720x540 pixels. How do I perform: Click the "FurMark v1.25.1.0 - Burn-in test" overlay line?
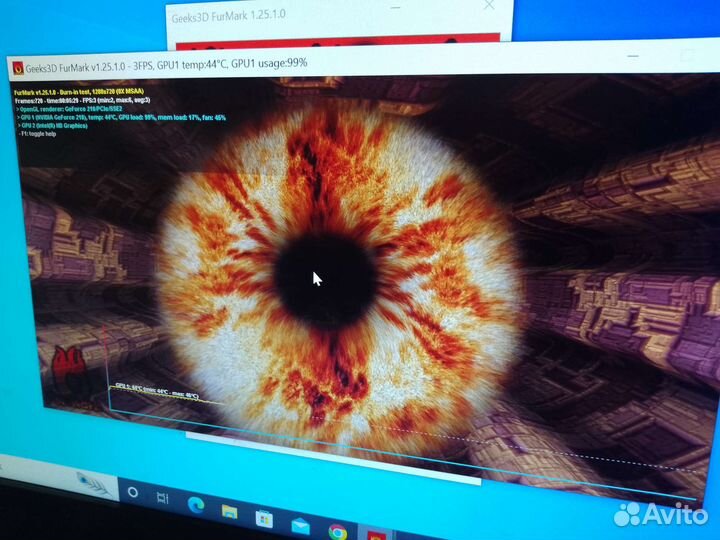[79, 92]
